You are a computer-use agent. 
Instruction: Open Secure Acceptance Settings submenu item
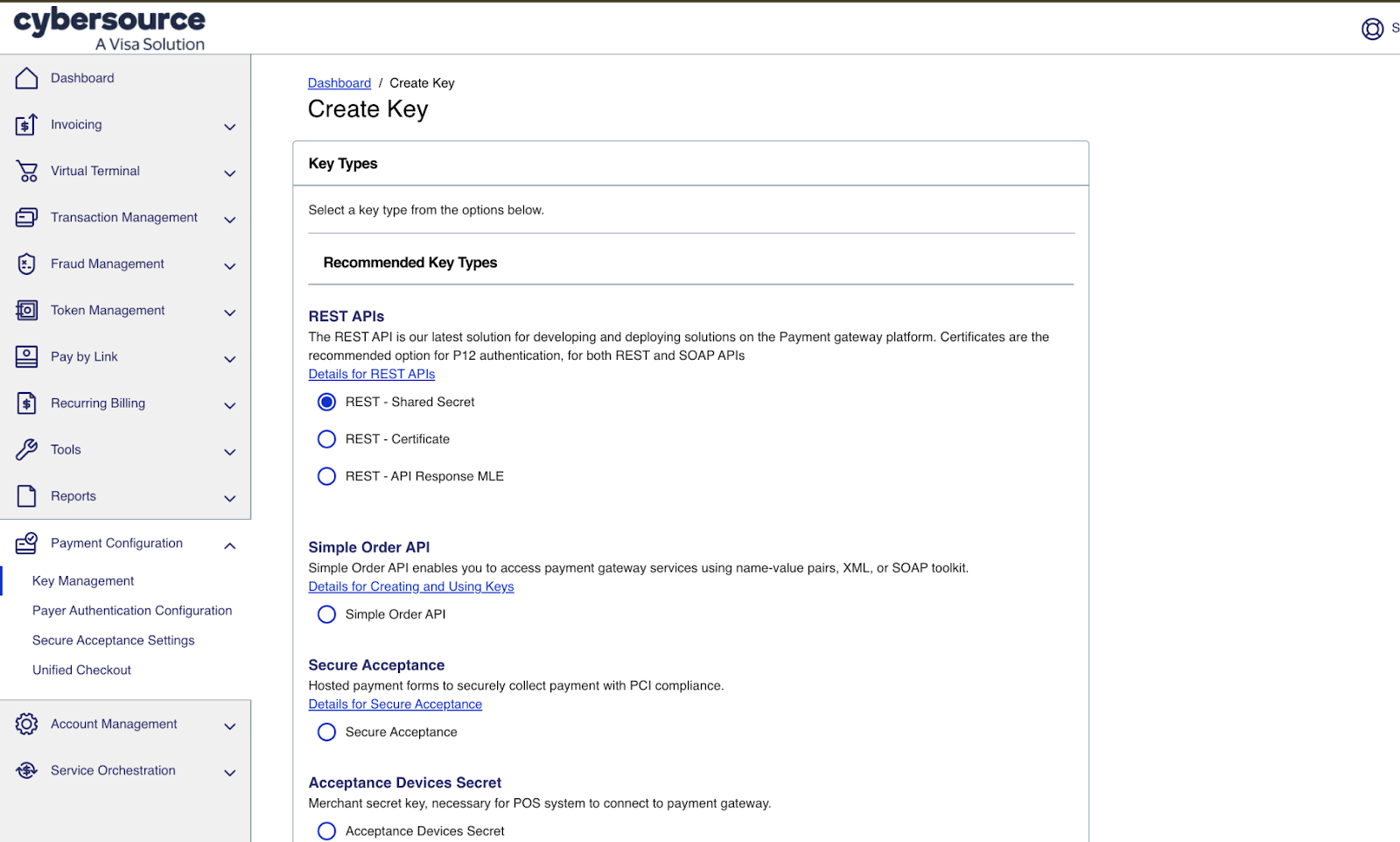pyautogui.click(x=114, y=641)
